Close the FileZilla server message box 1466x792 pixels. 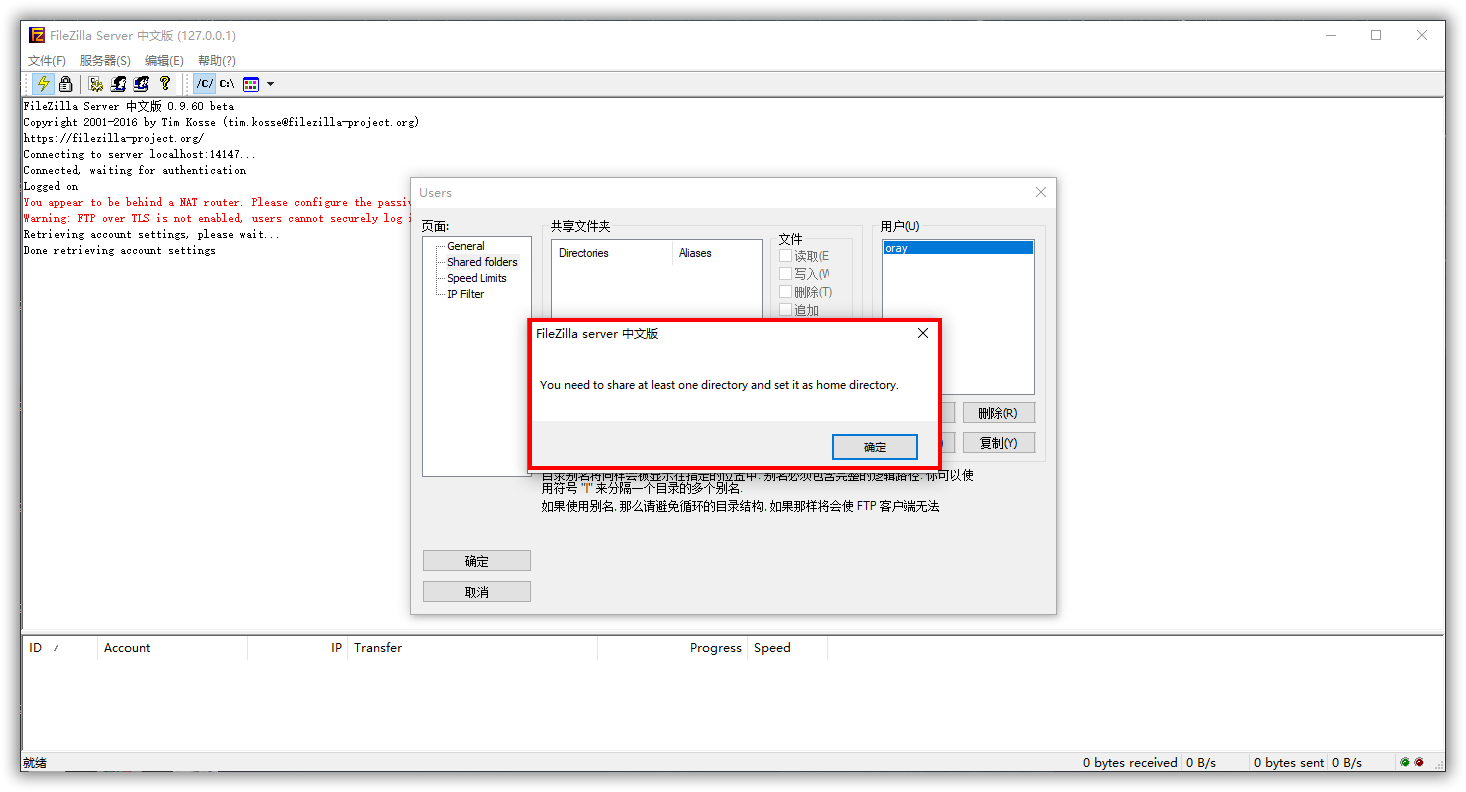click(923, 333)
